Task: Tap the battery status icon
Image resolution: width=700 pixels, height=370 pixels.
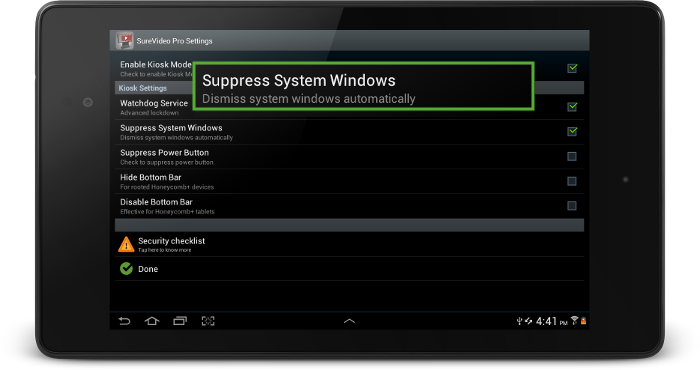Action: 583,320
